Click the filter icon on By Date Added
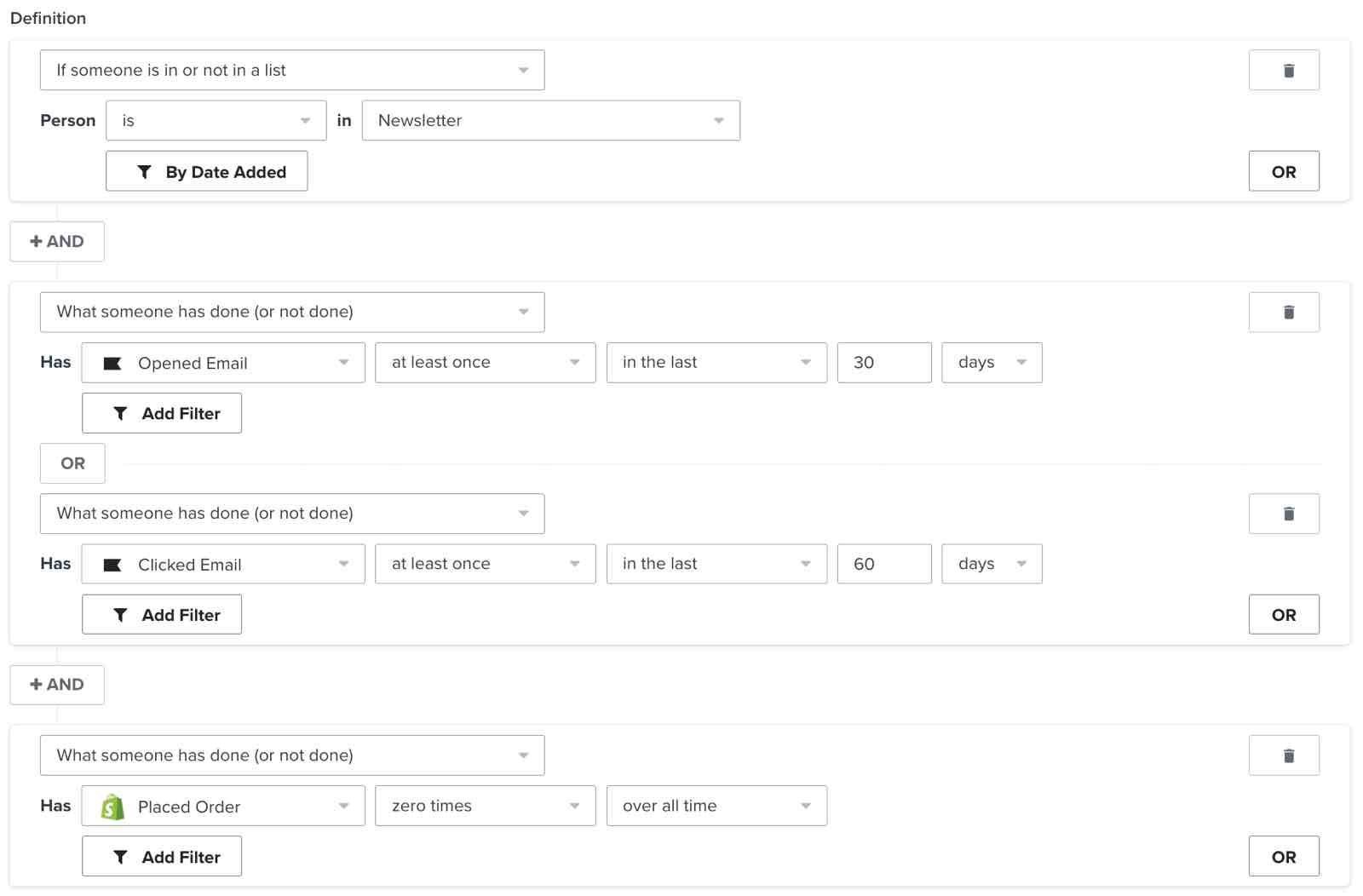Screen dimensions: 1363x896 145,171
